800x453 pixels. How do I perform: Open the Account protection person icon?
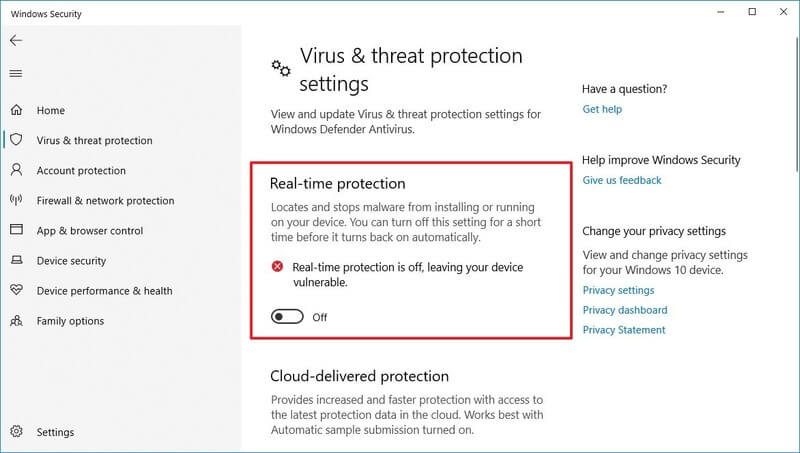(16, 170)
